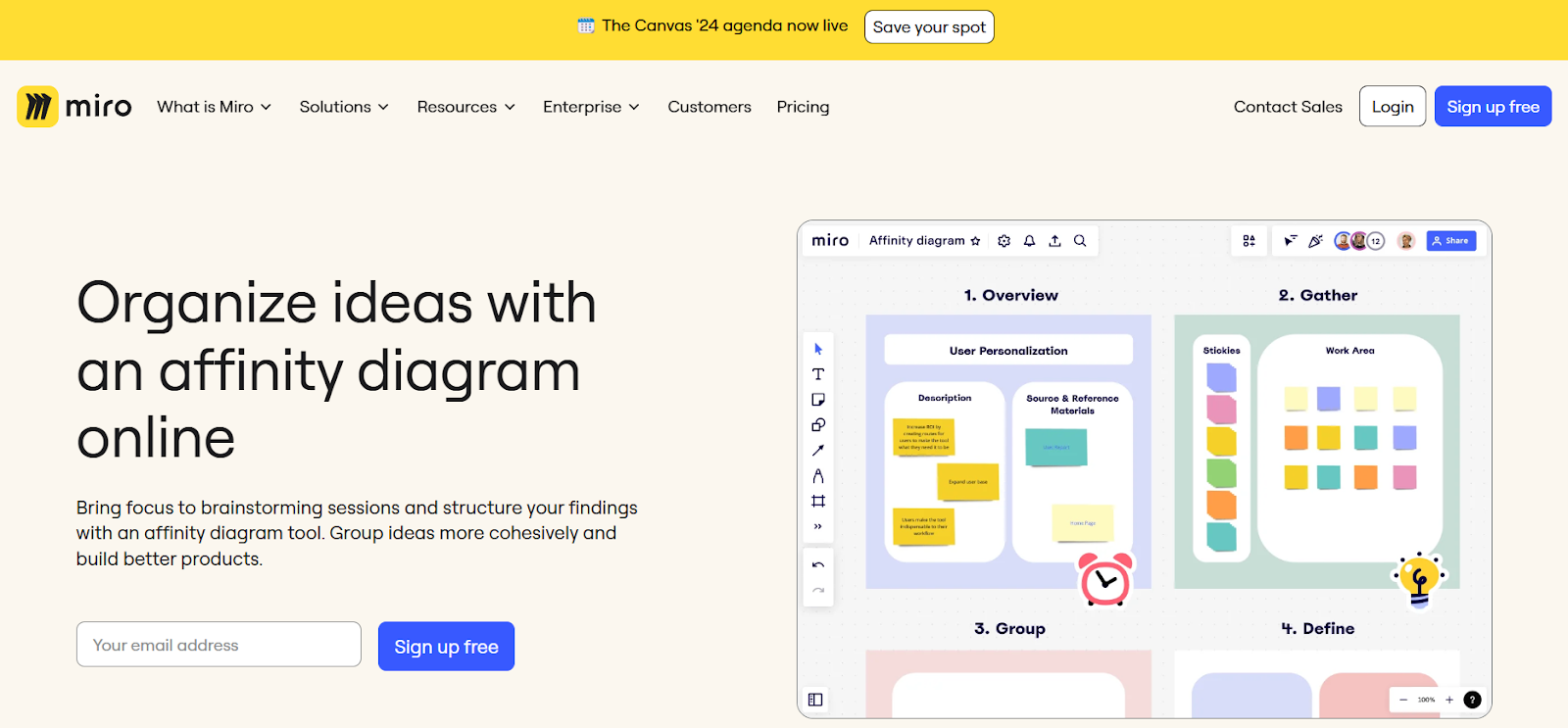Click the help question mark icon
The image size is (1568, 728).
(x=1472, y=700)
